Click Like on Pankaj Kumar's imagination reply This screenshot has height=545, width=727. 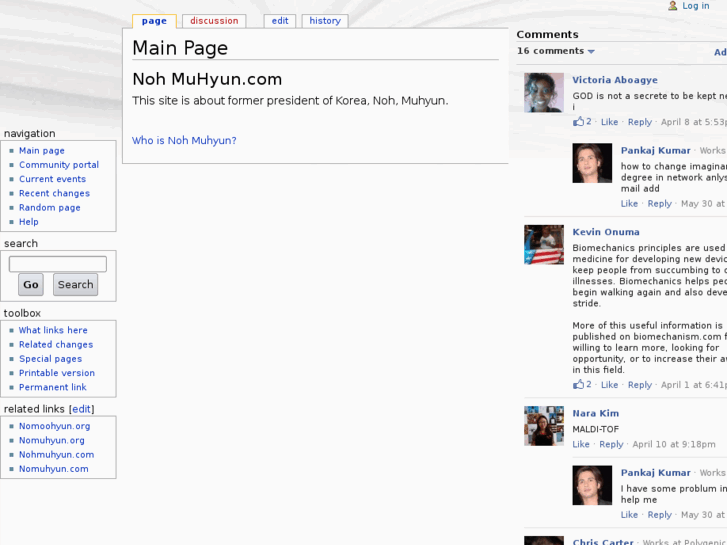coord(629,204)
